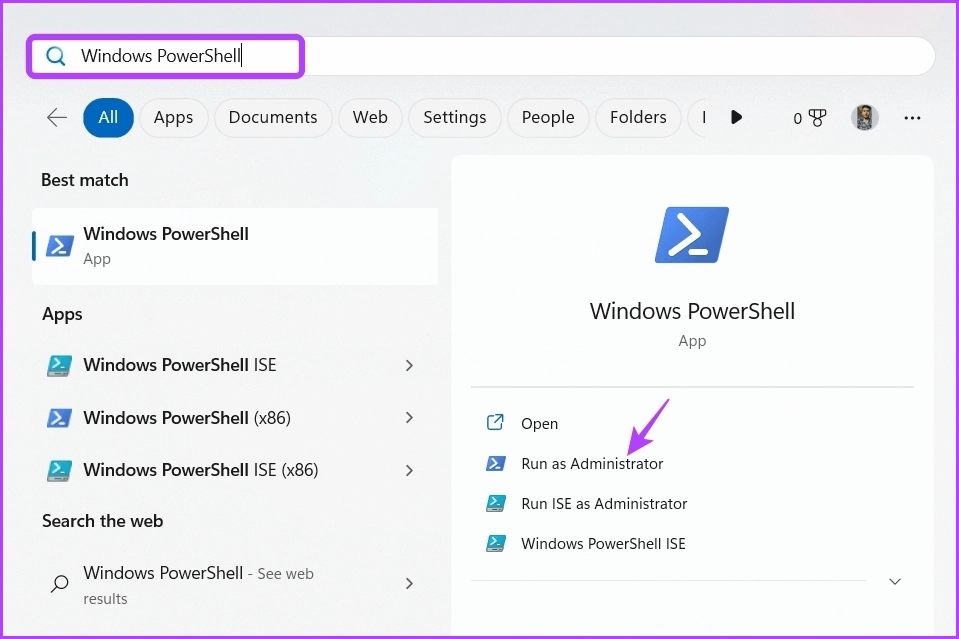
Task: Click the Windows PowerShell title in preview
Action: coord(692,311)
